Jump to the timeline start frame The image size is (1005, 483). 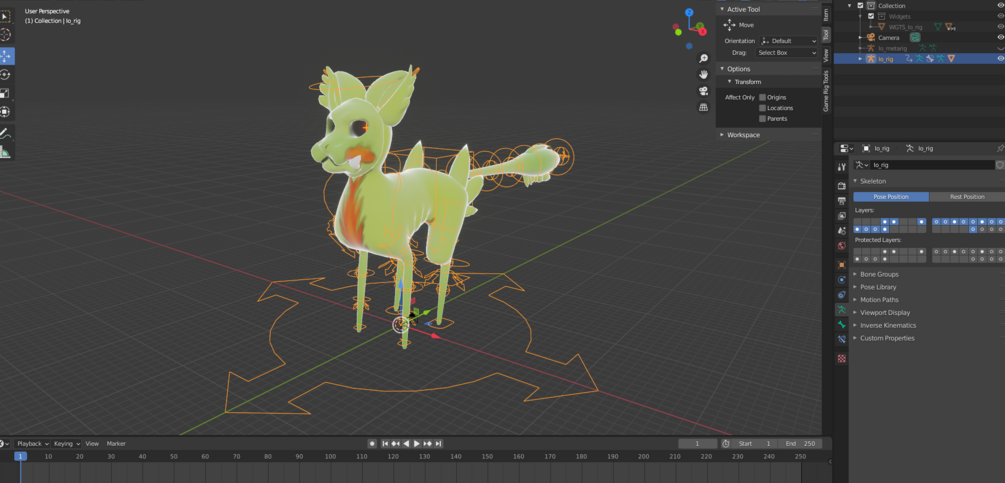(385, 443)
